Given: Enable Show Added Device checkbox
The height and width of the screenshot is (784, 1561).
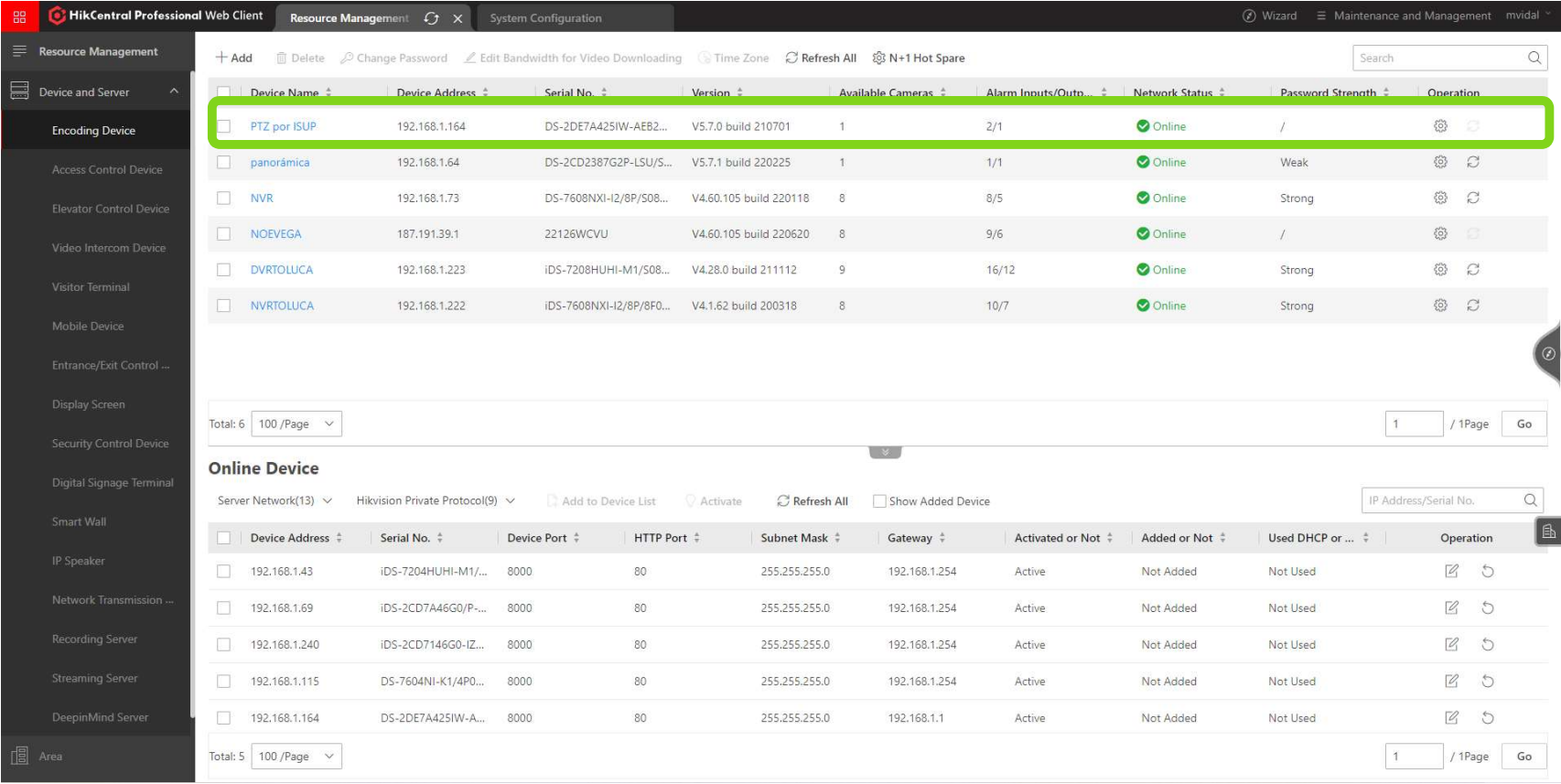Looking at the screenshot, I should (879, 501).
